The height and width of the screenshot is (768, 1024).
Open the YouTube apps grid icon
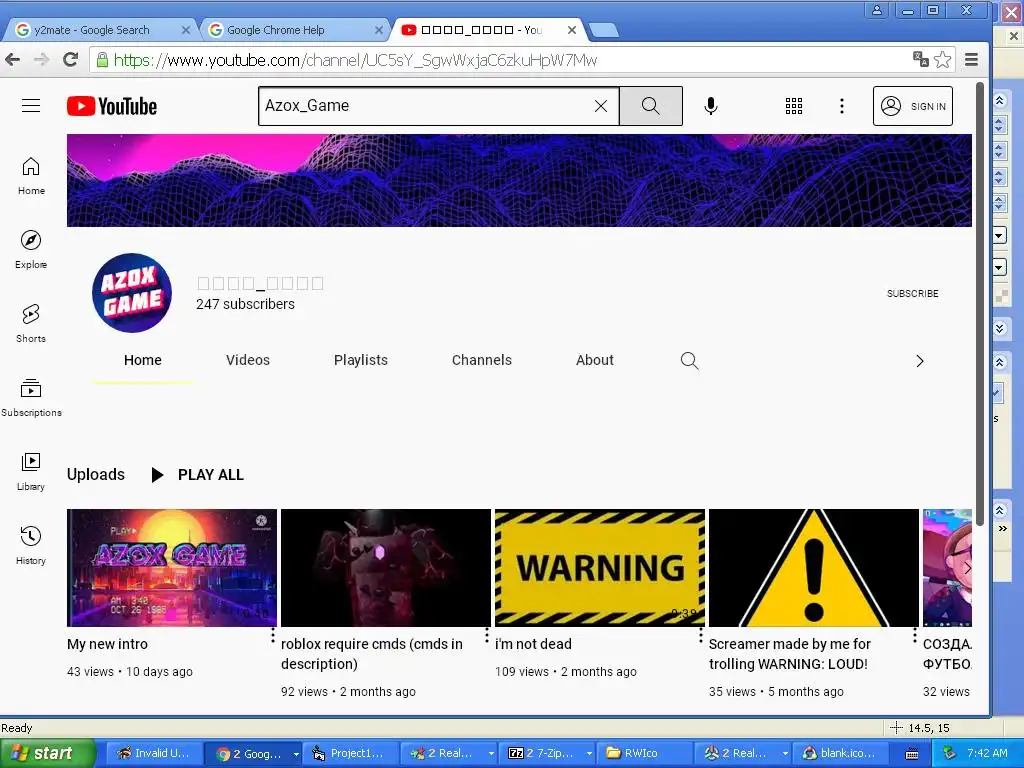tap(793, 106)
